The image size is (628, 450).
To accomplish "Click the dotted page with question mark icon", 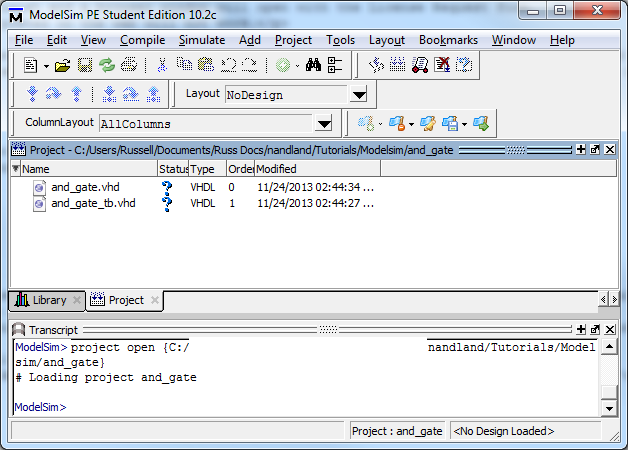I will click(464, 65).
